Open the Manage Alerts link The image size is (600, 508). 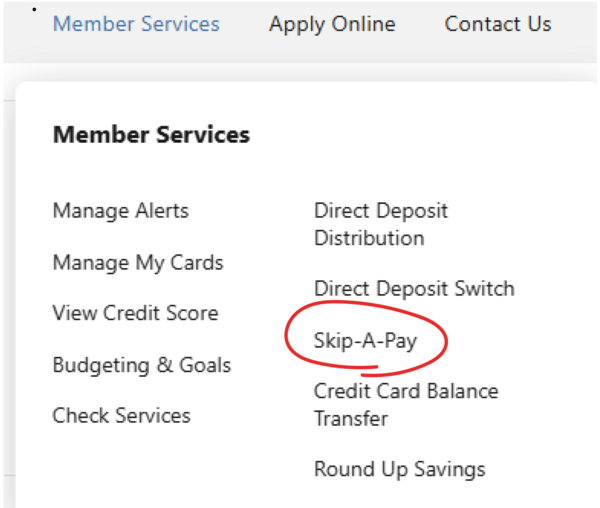(120, 211)
